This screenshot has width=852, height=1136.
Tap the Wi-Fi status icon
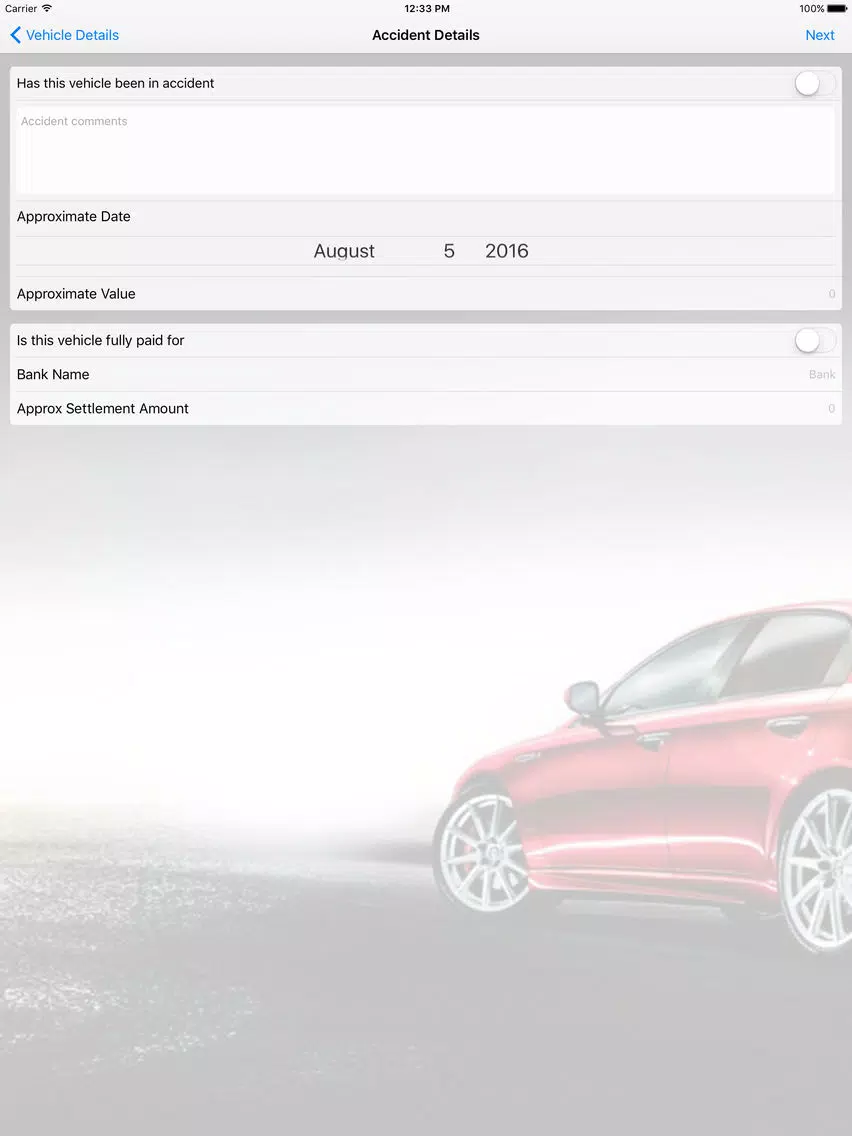tap(47, 8)
